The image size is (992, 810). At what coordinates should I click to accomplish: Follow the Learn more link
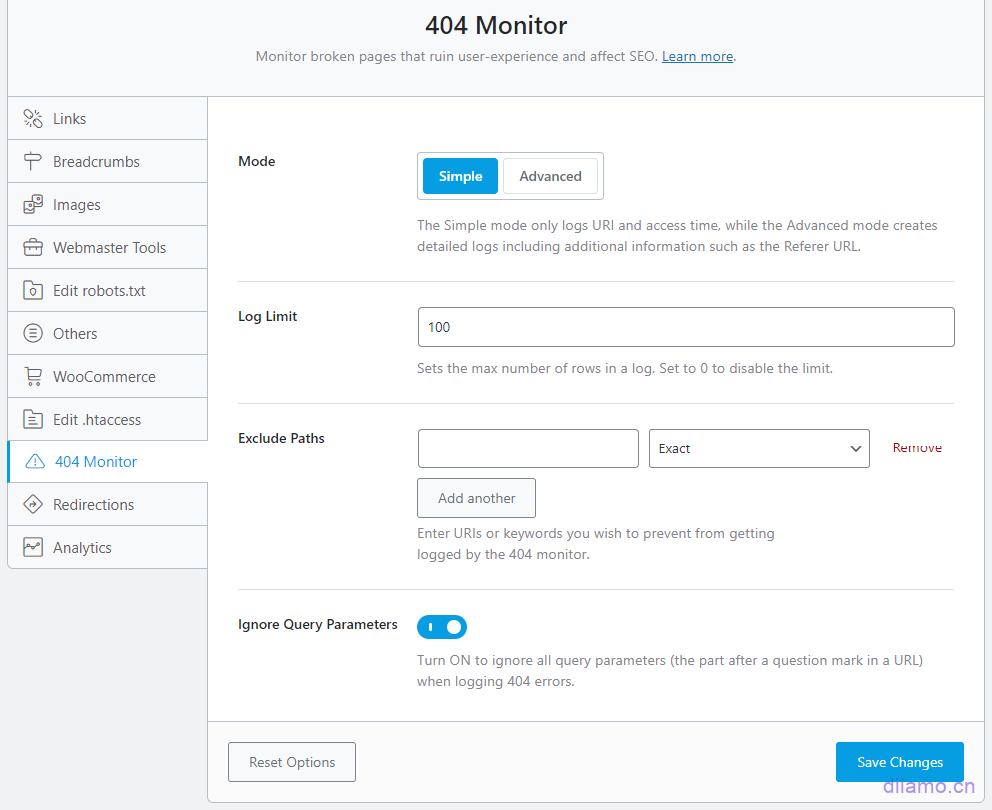(x=697, y=57)
